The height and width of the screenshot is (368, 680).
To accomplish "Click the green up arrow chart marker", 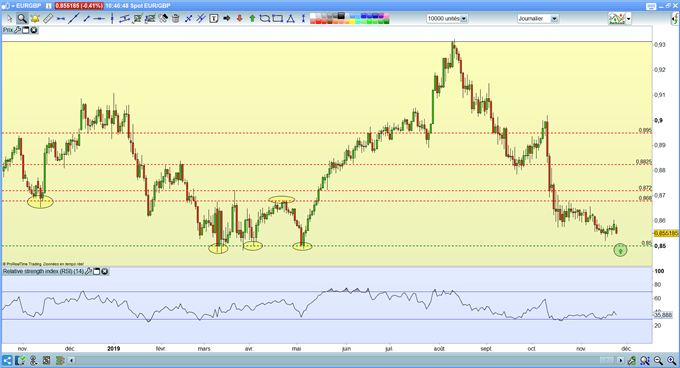I will pyautogui.click(x=620, y=250).
